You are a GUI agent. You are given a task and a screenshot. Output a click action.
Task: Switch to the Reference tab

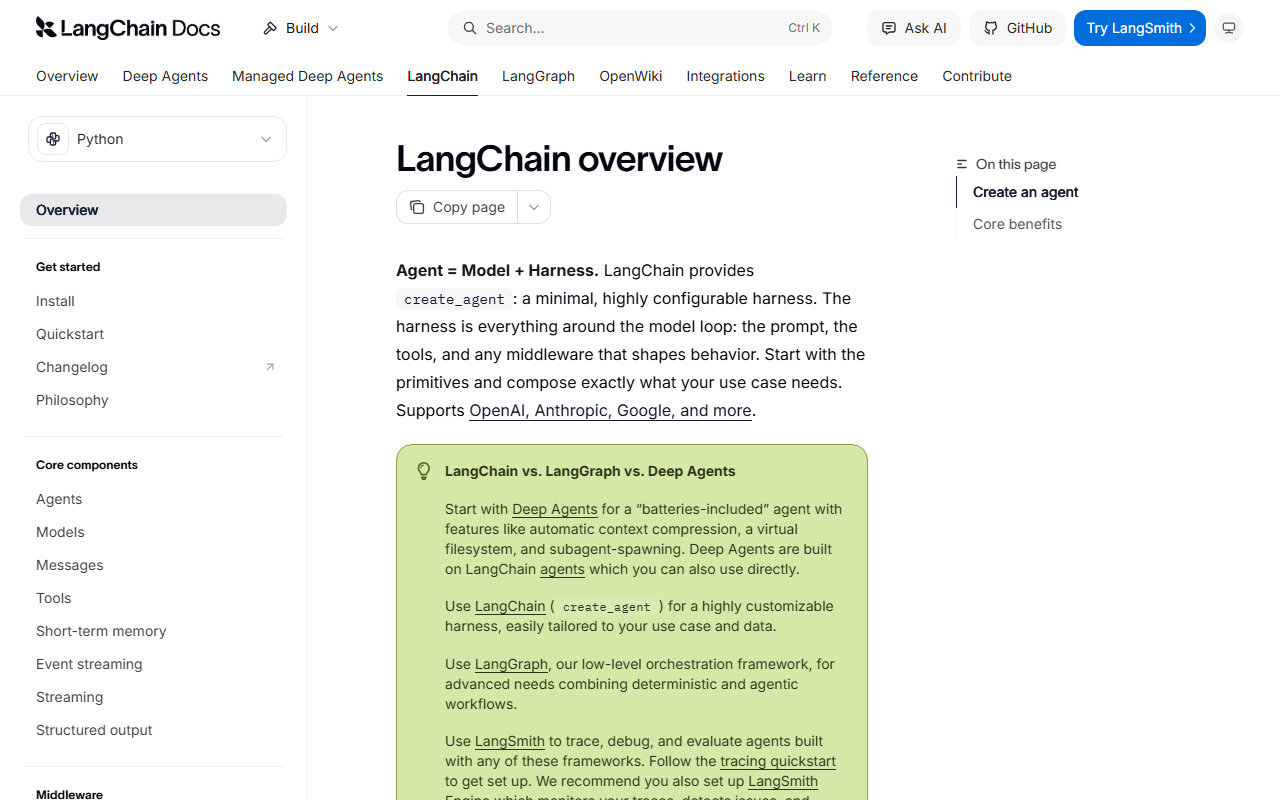pos(884,76)
